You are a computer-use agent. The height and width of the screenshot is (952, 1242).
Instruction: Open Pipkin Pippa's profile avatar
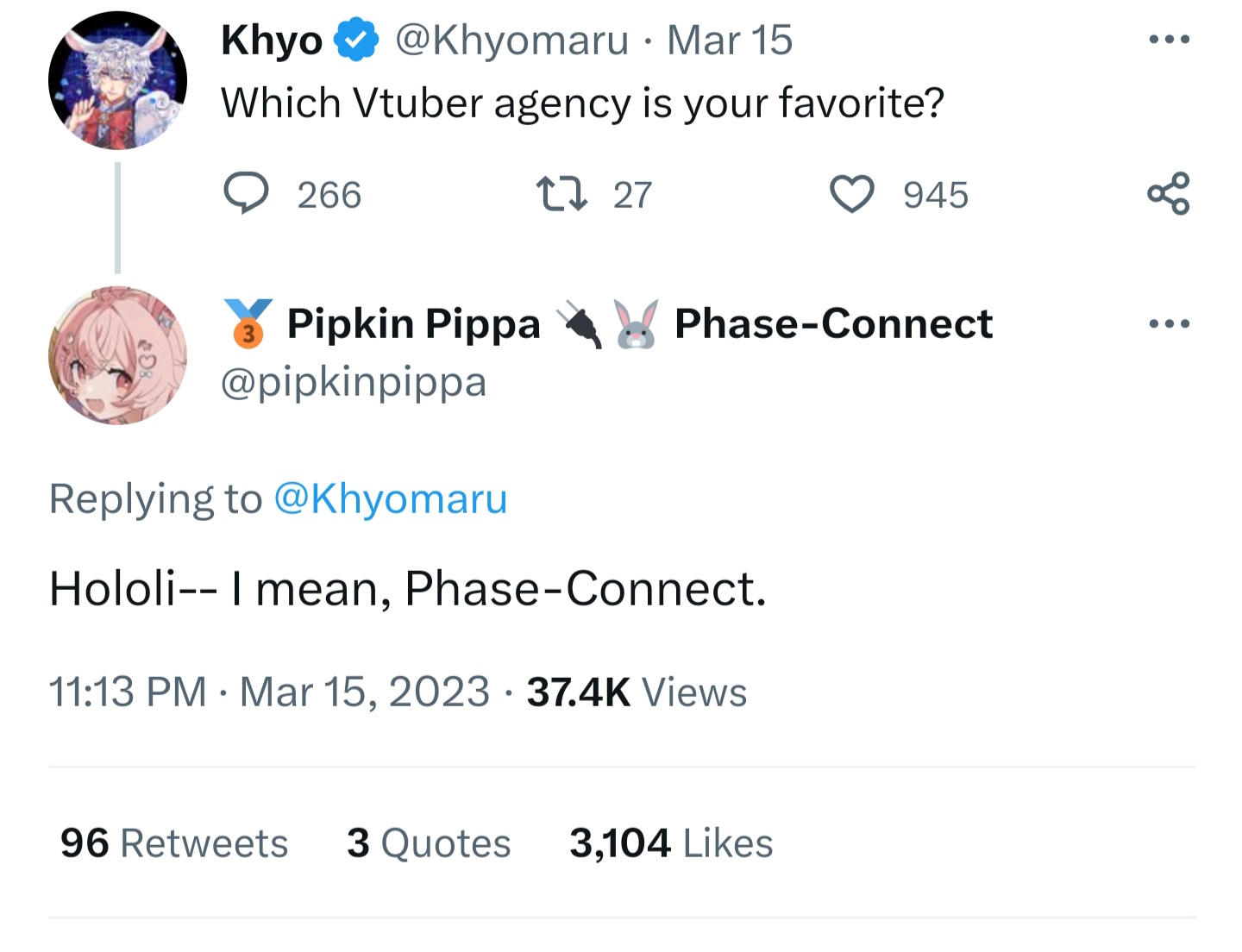[x=117, y=355]
